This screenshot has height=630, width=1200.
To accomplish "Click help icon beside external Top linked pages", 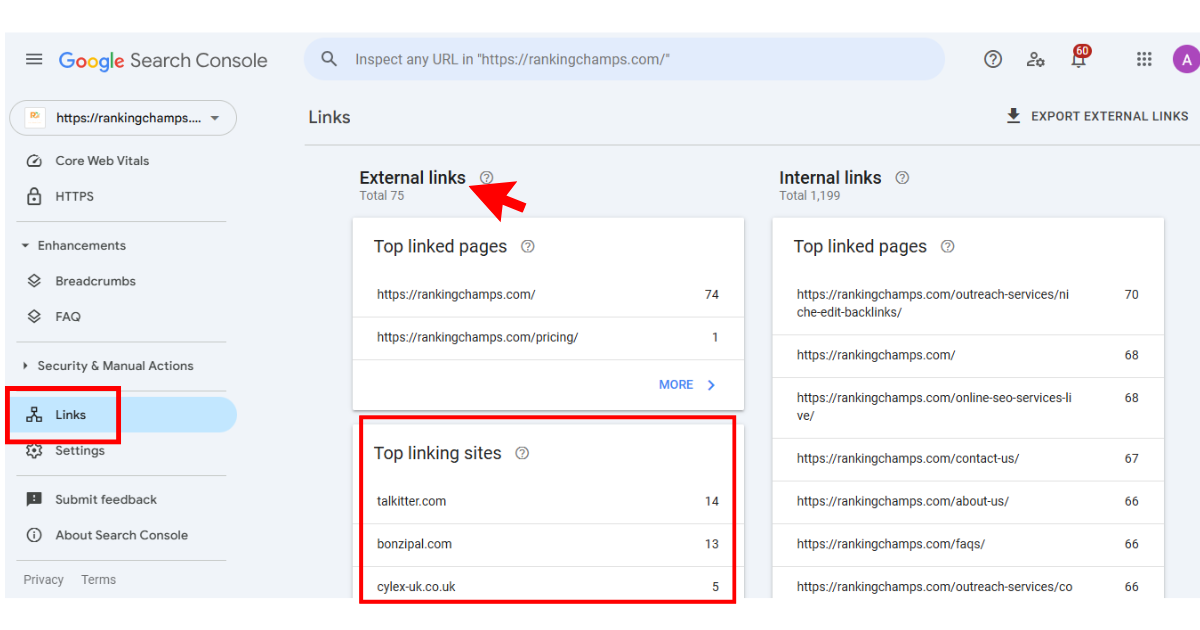I will [528, 246].
